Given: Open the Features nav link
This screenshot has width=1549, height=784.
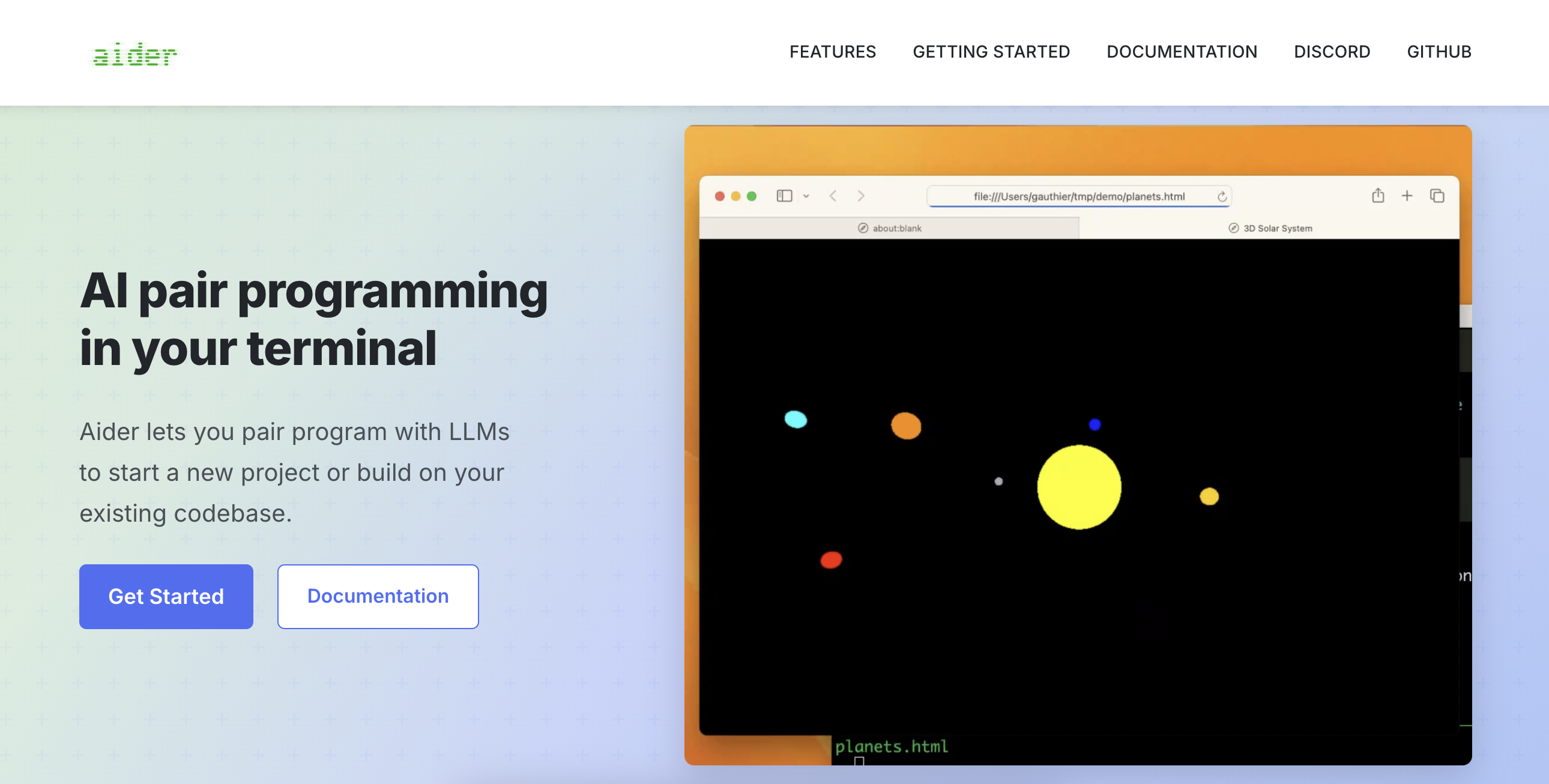Looking at the screenshot, I should (832, 52).
